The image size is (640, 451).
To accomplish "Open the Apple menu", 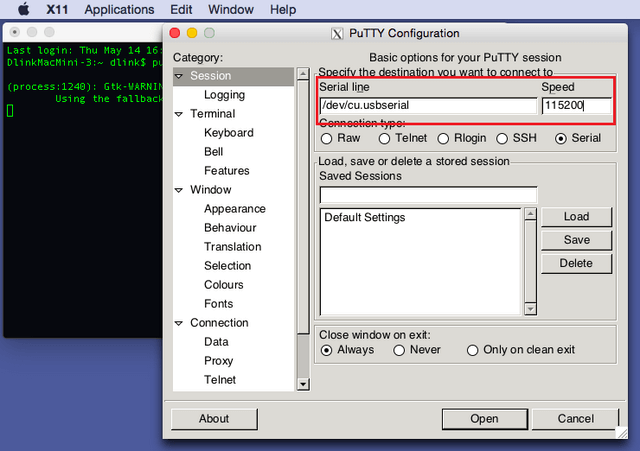I will [x=24, y=9].
